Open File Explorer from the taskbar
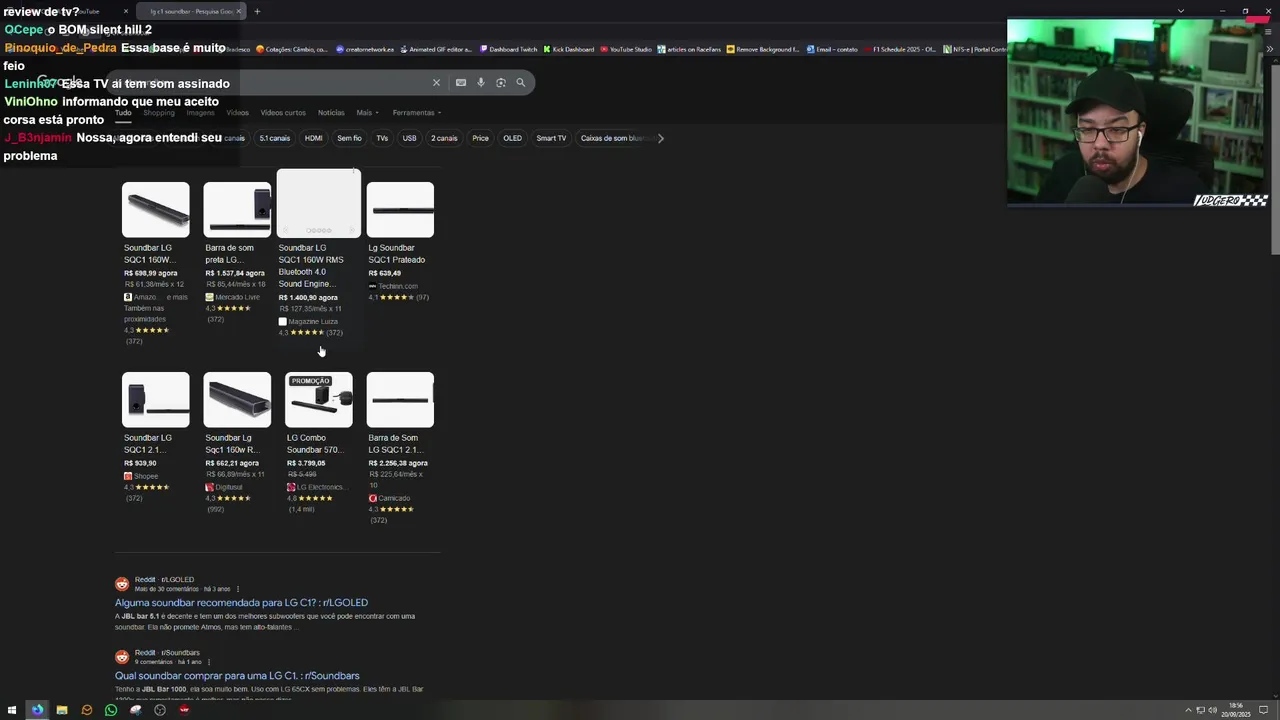1280x720 pixels. pyautogui.click(x=62, y=710)
